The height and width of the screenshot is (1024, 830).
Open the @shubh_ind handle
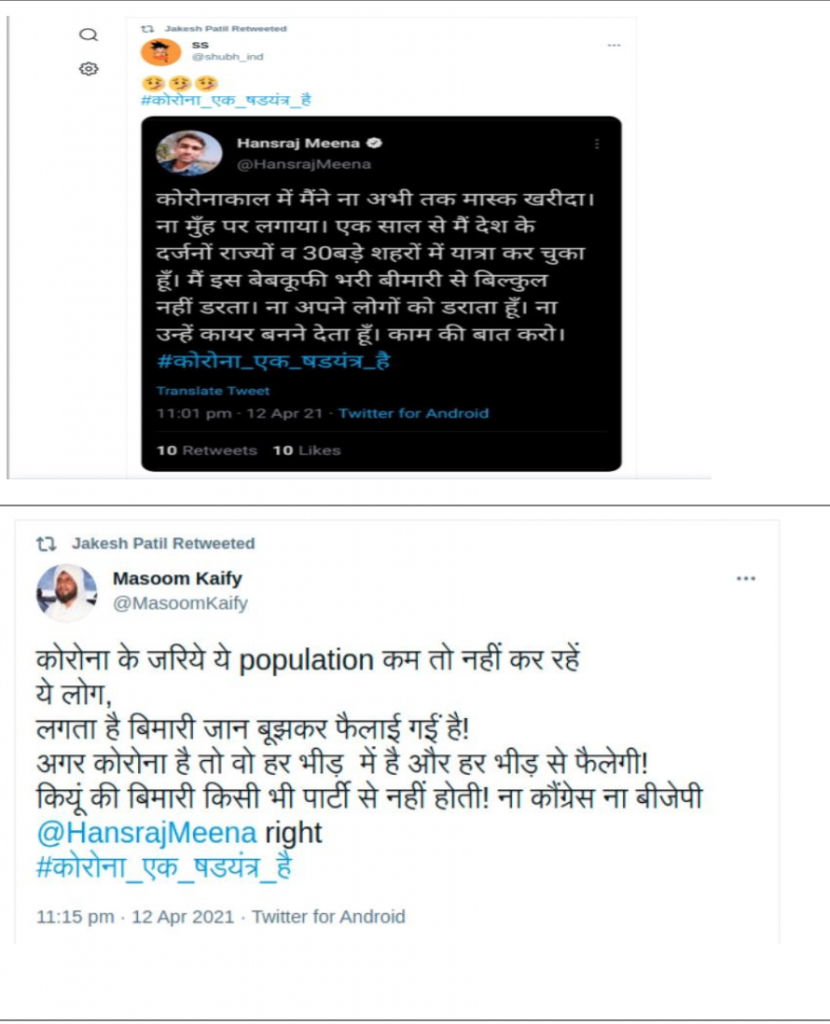pyautogui.click(x=227, y=57)
